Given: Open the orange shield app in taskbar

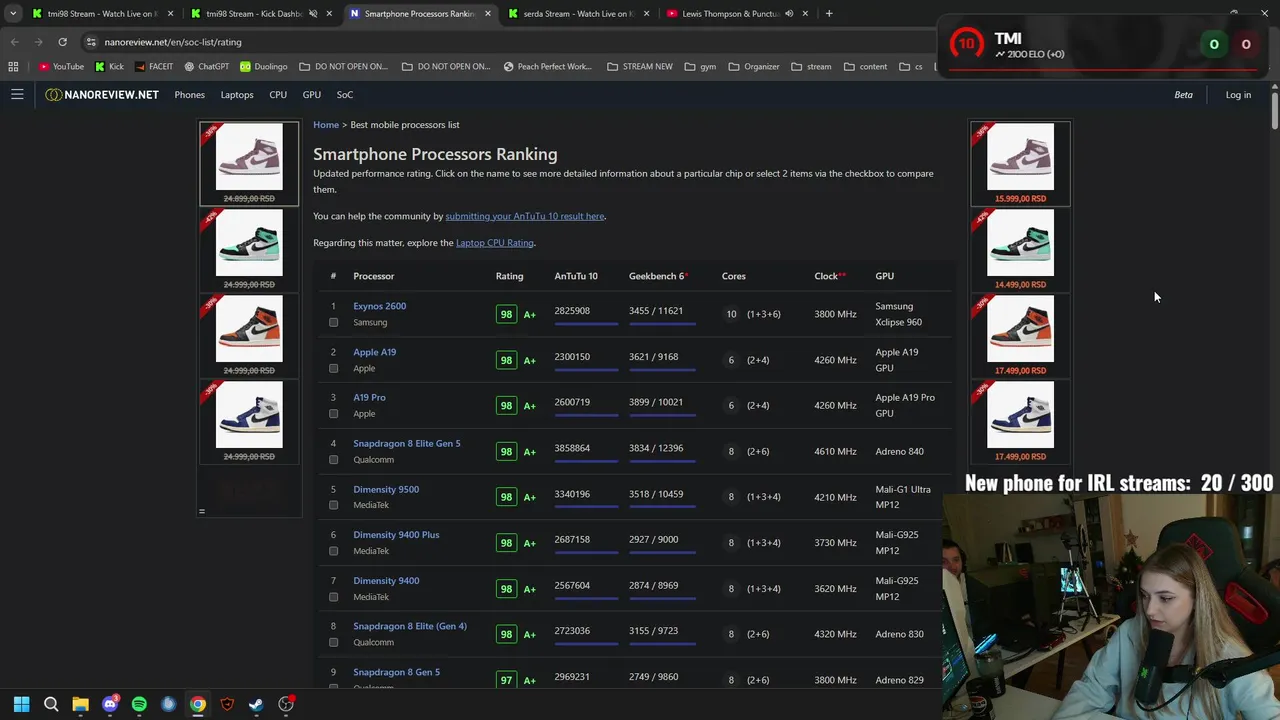Looking at the screenshot, I should point(227,704).
